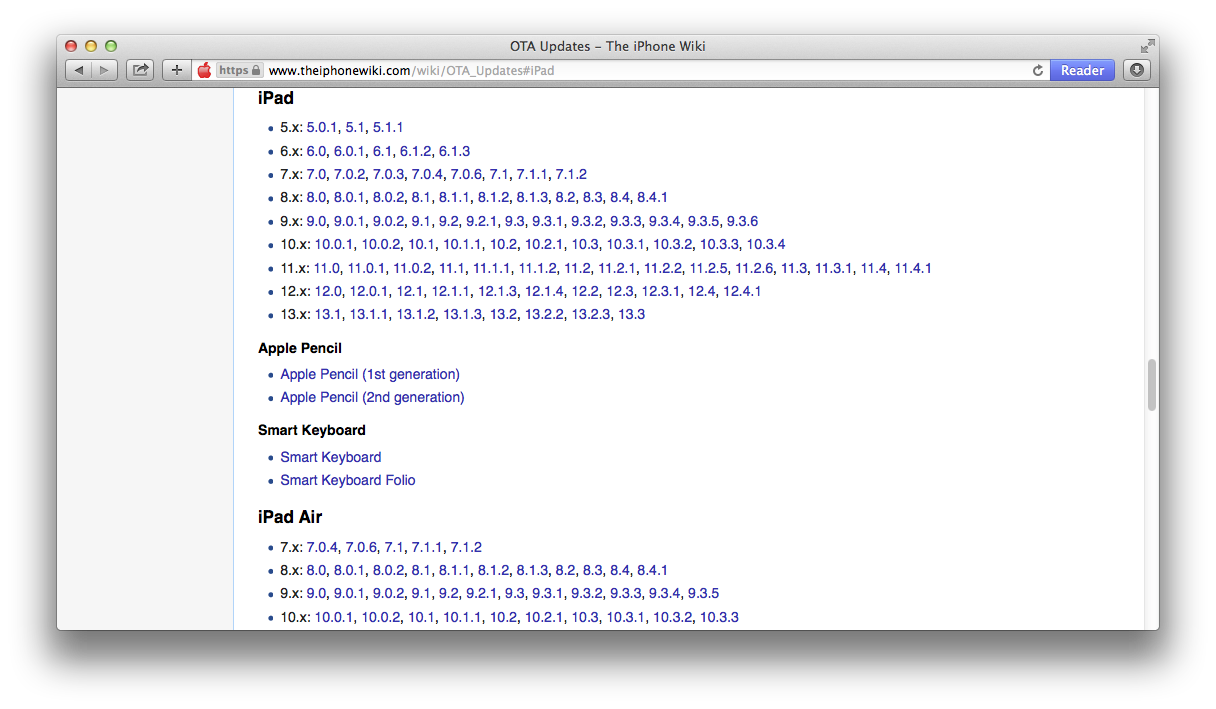Follow the 13.2.2 firmware link
Viewport: 1216px width, 709px height.
click(x=545, y=314)
